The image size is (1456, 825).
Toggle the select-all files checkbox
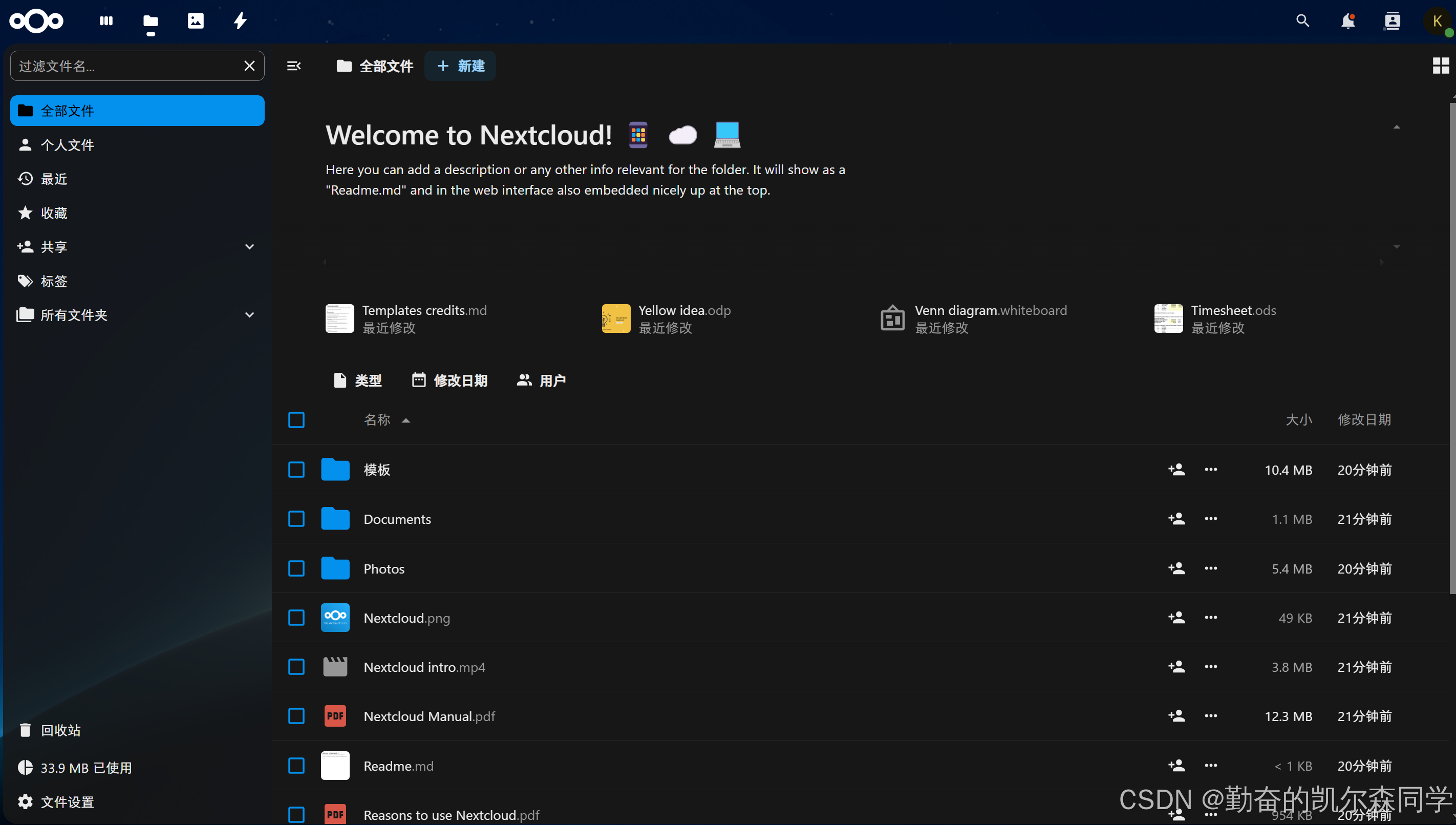pyautogui.click(x=296, y=420)
